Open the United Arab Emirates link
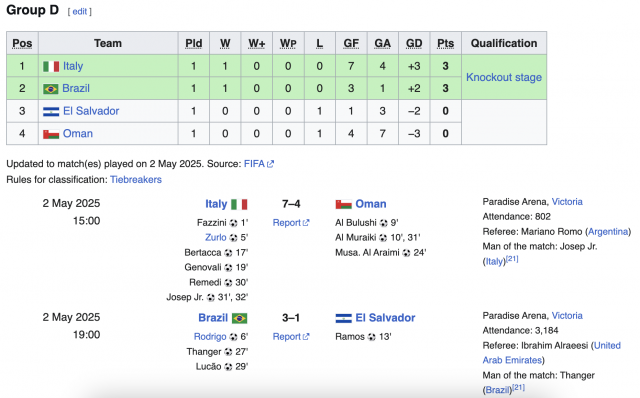The width and height of the screenshot is (640, 398). tap(551, 353)
